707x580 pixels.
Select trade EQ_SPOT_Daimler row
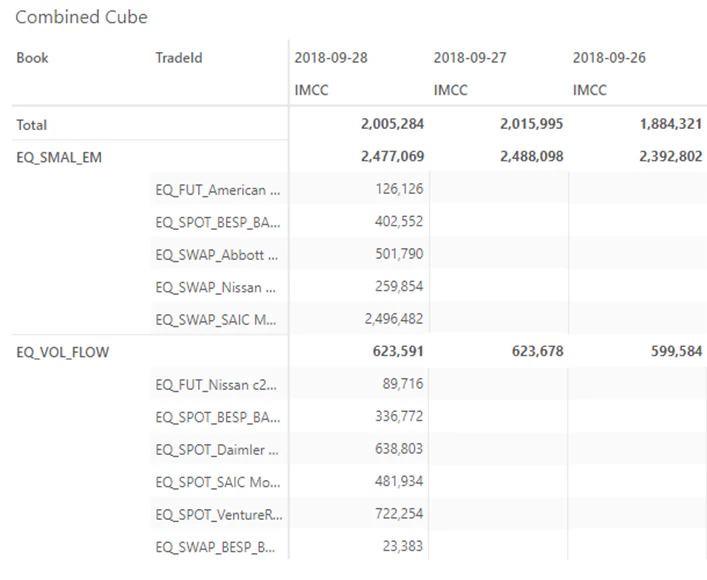(217, 450)
